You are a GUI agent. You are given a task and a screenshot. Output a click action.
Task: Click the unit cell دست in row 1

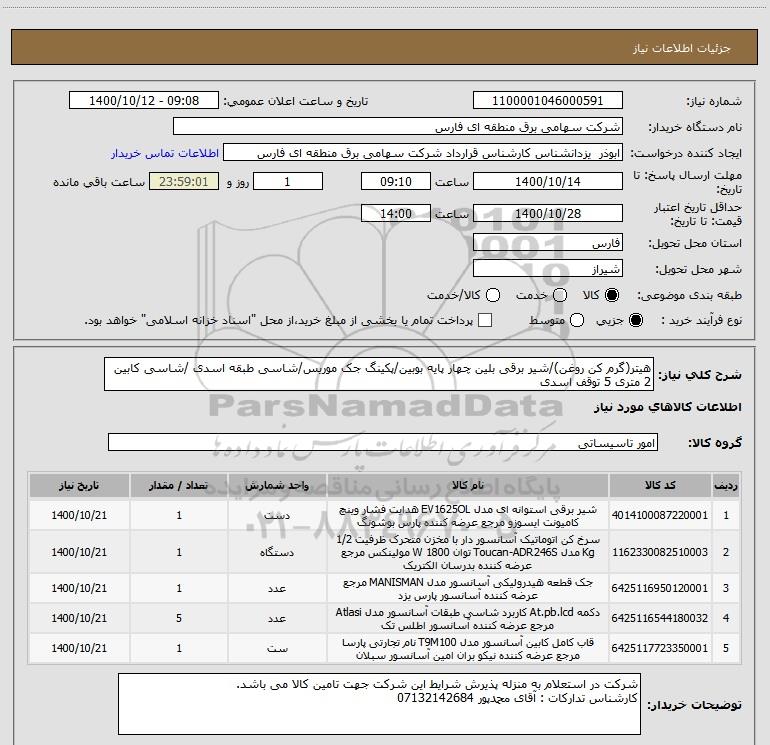pyautogui.click(x=277, y=516)
